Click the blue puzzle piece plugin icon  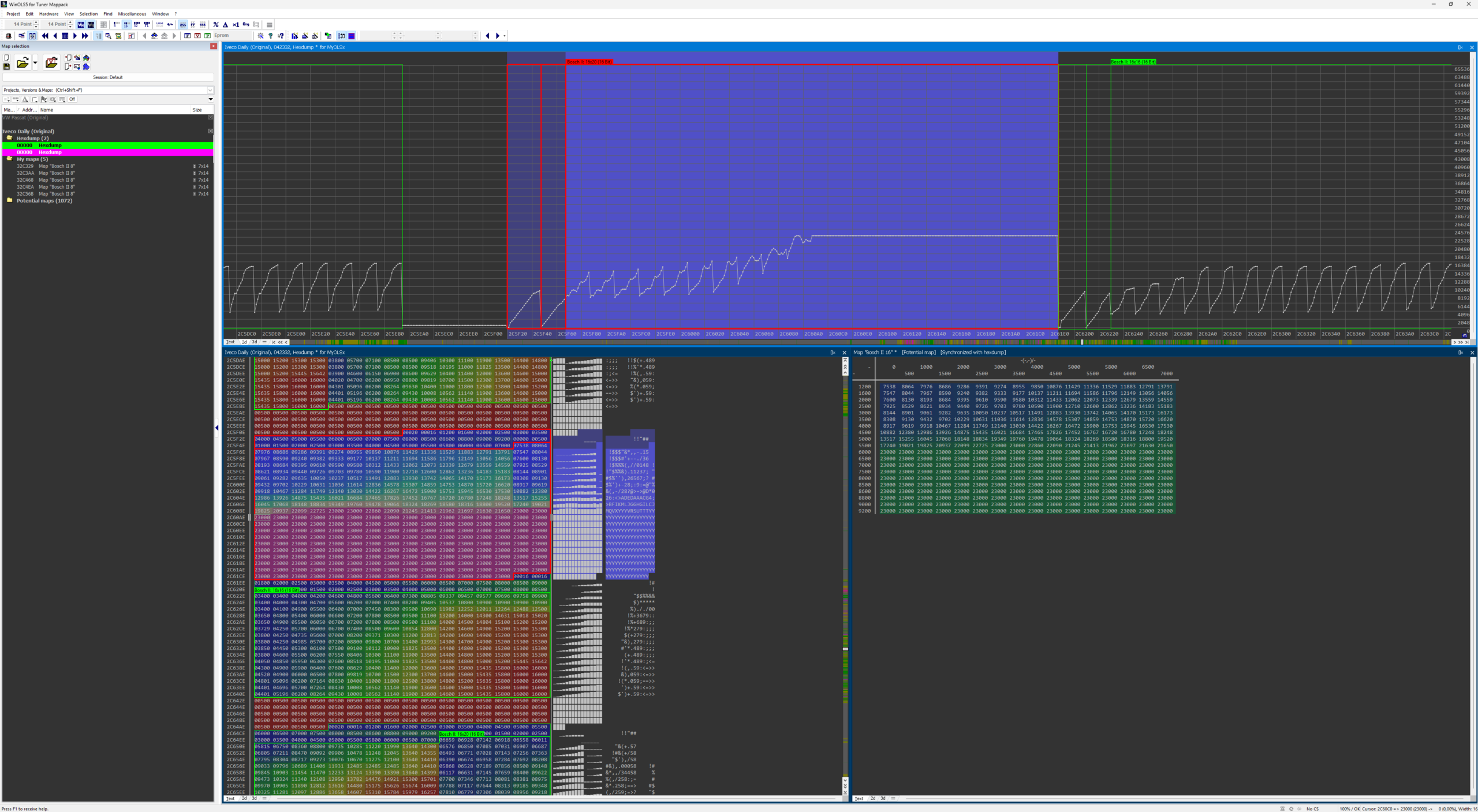point(86,66)
